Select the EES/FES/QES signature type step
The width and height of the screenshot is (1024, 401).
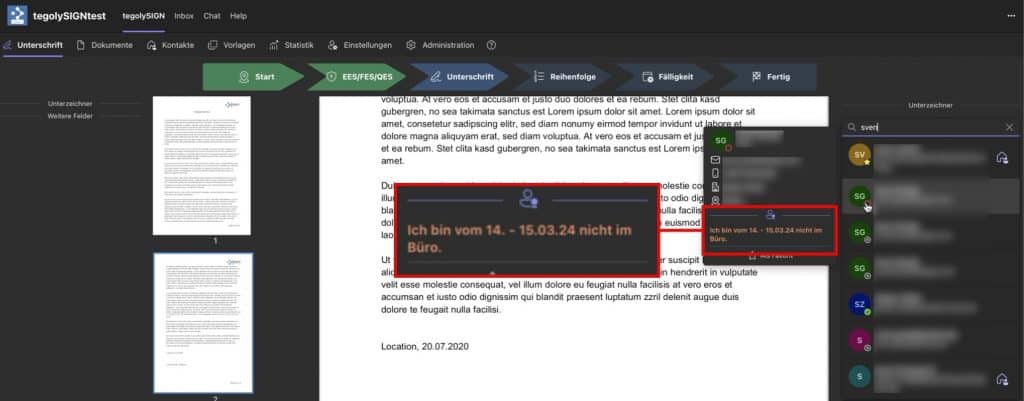tap(355, 77)
